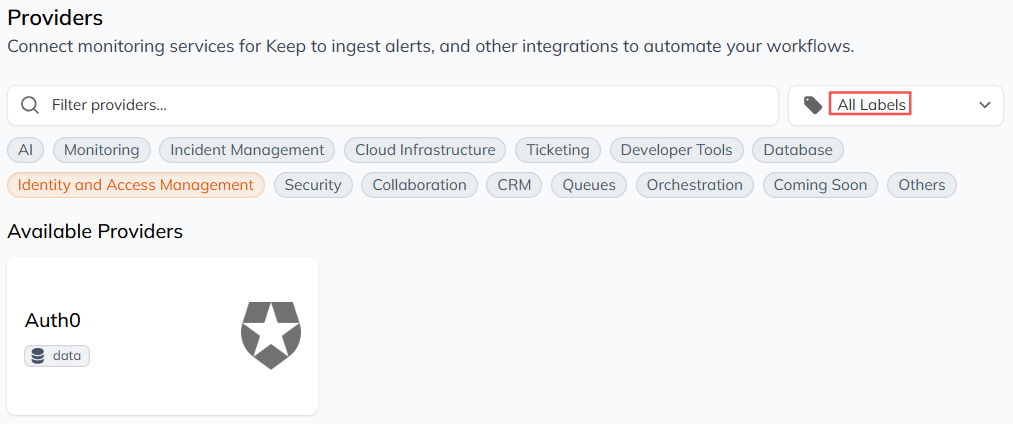Filter by Ticketing category
1013x424 pixels.
[558, 150]
